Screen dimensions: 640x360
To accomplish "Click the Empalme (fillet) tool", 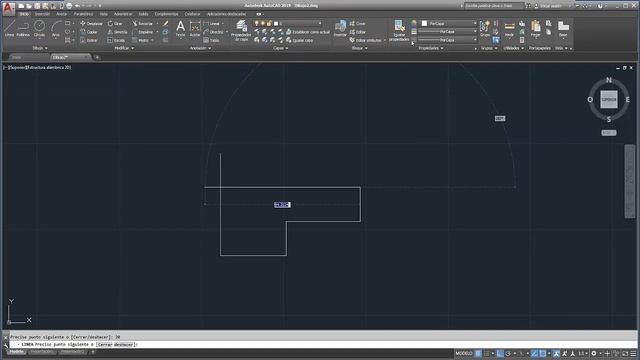I will [142, 32].
